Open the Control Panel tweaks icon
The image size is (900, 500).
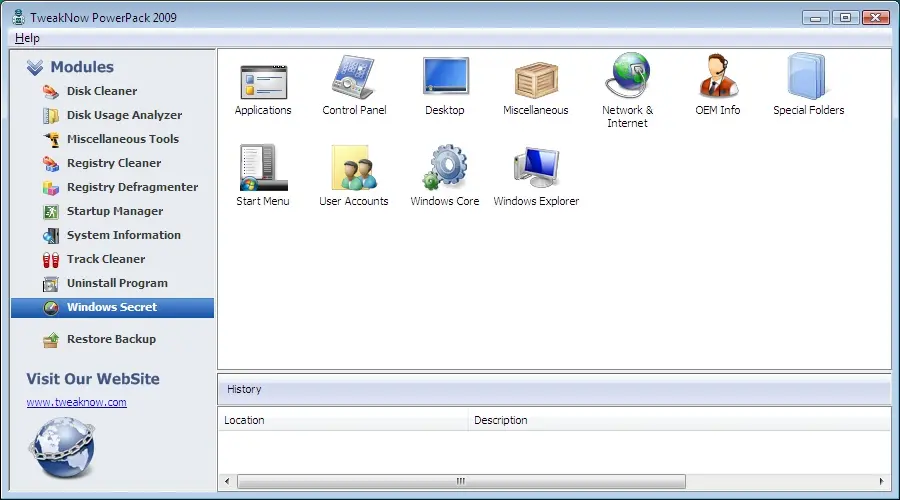click(x=354, y=78)
